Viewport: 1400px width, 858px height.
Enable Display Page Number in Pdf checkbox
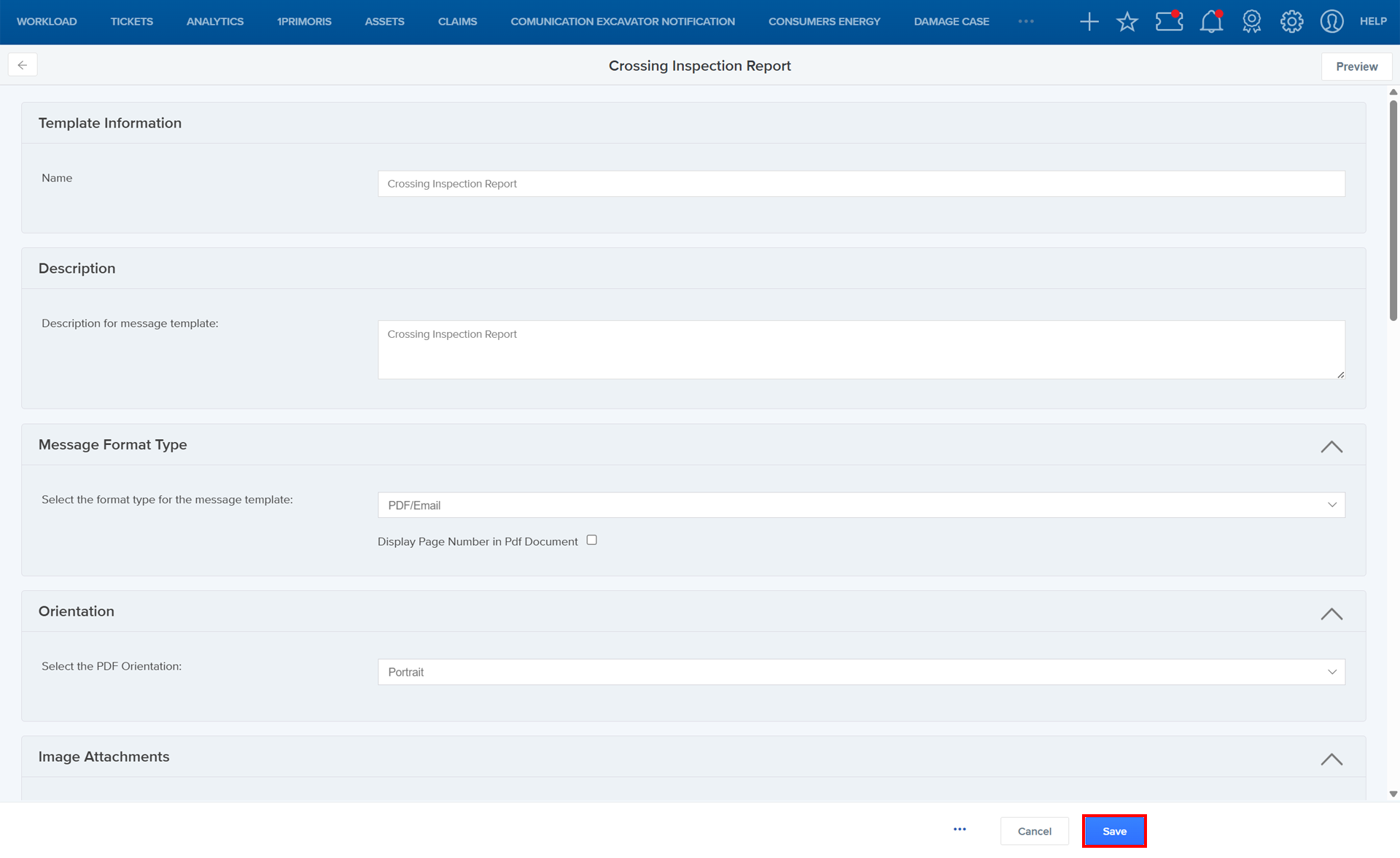591,541
